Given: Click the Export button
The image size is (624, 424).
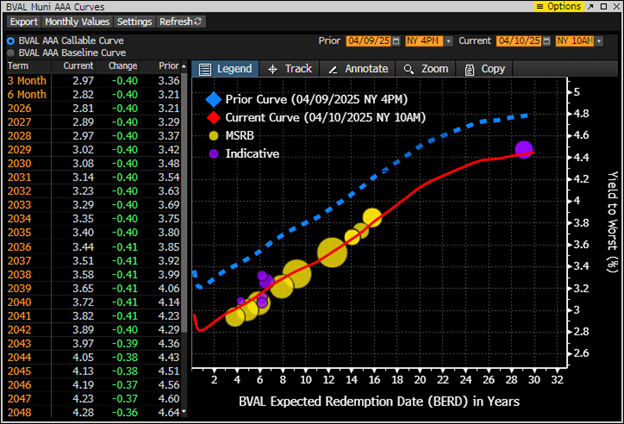Looking at the screenshot, I should [23, 21].
